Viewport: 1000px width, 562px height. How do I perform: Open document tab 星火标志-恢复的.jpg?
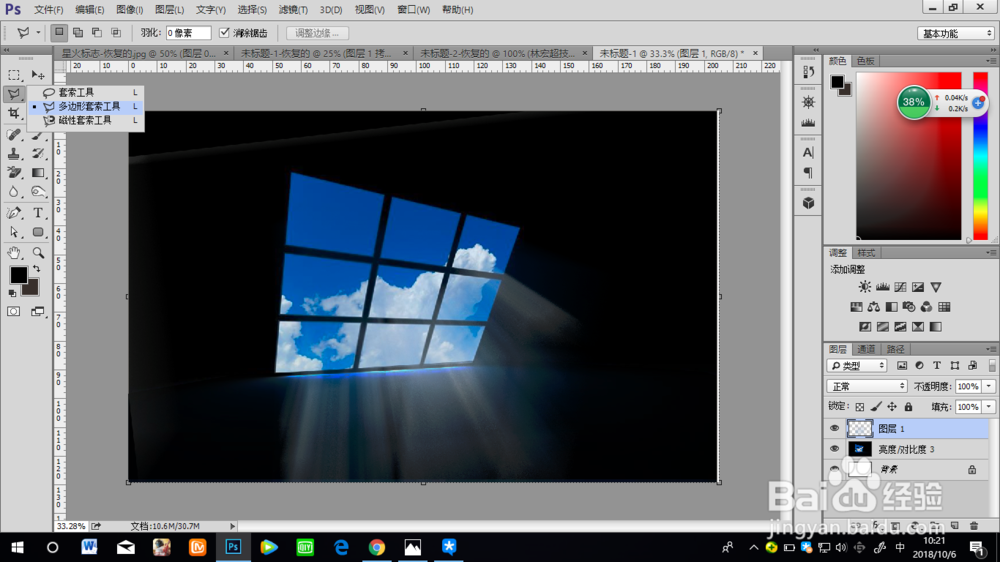pyautogui.click(x=139, y=54)
